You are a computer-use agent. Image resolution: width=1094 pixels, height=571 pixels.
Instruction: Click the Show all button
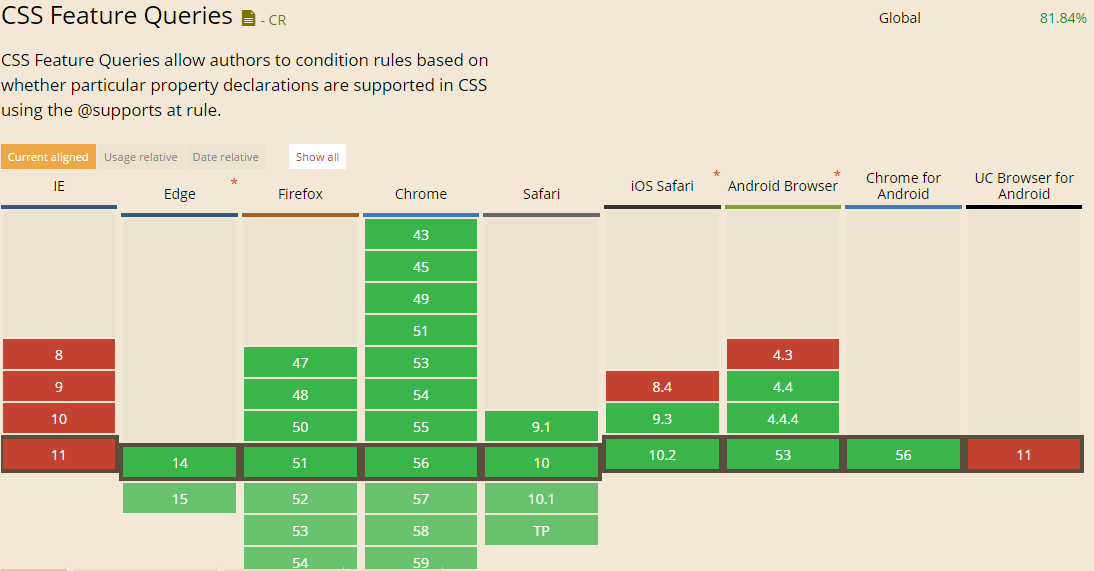(x=317, y=157)
